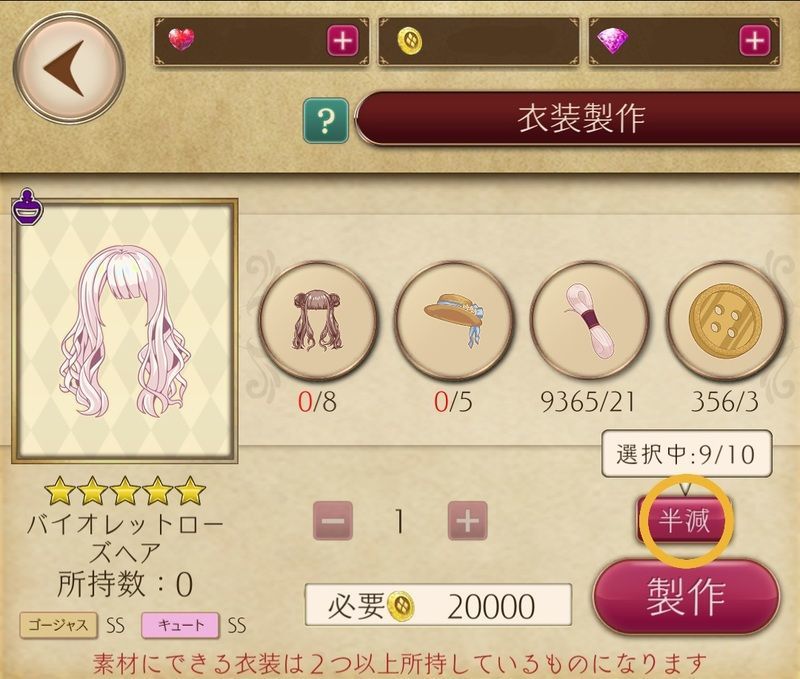
Task: Tap the required 20000 coins field
Action: [438, 606]
